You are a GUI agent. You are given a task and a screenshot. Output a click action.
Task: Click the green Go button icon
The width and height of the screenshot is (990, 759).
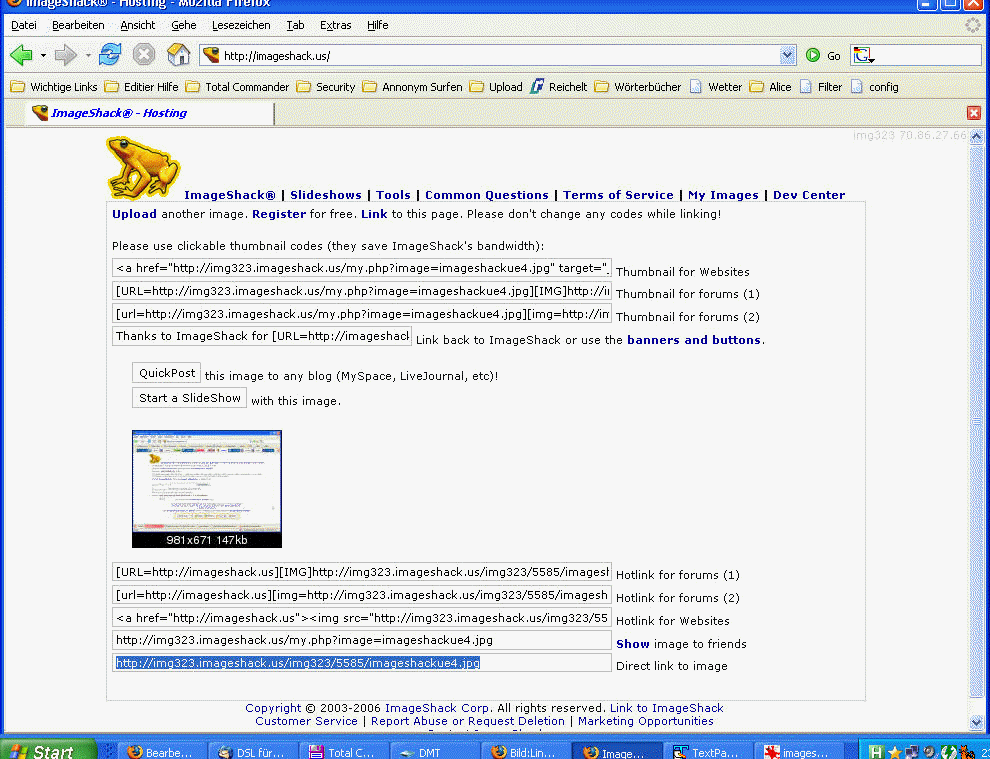click(x=813, y=56)
